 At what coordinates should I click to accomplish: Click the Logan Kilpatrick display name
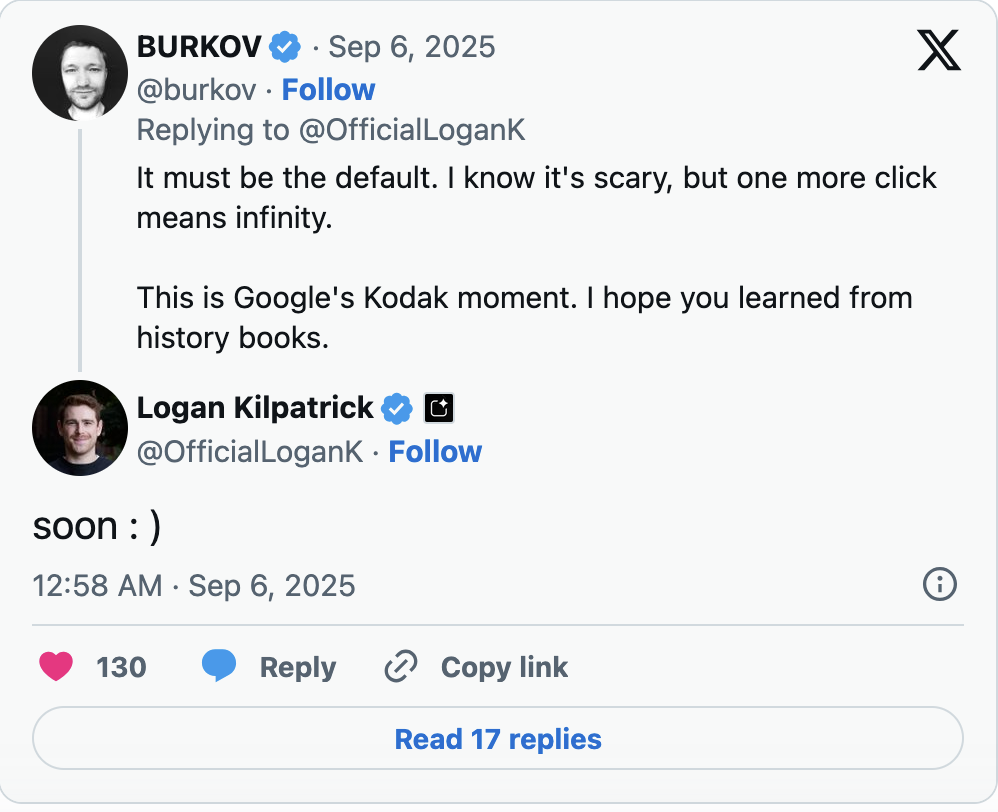255,408
